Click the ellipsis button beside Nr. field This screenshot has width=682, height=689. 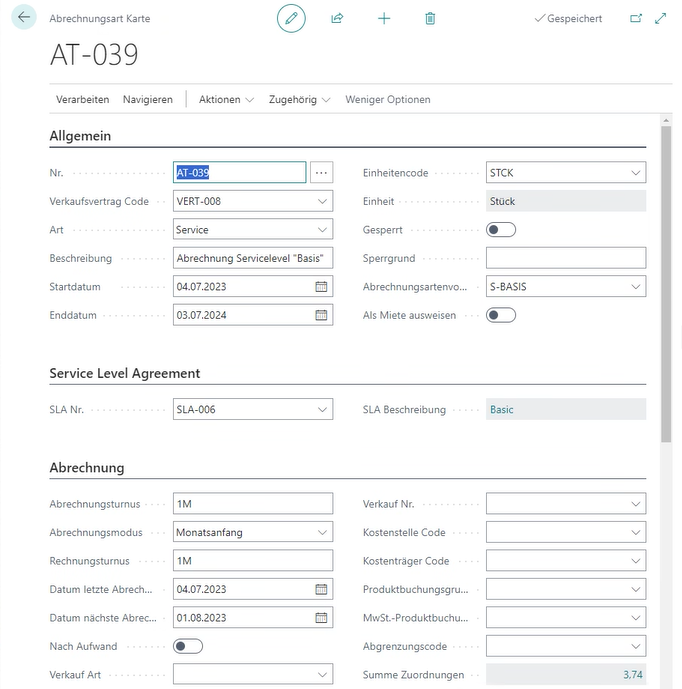coord(321,173)
